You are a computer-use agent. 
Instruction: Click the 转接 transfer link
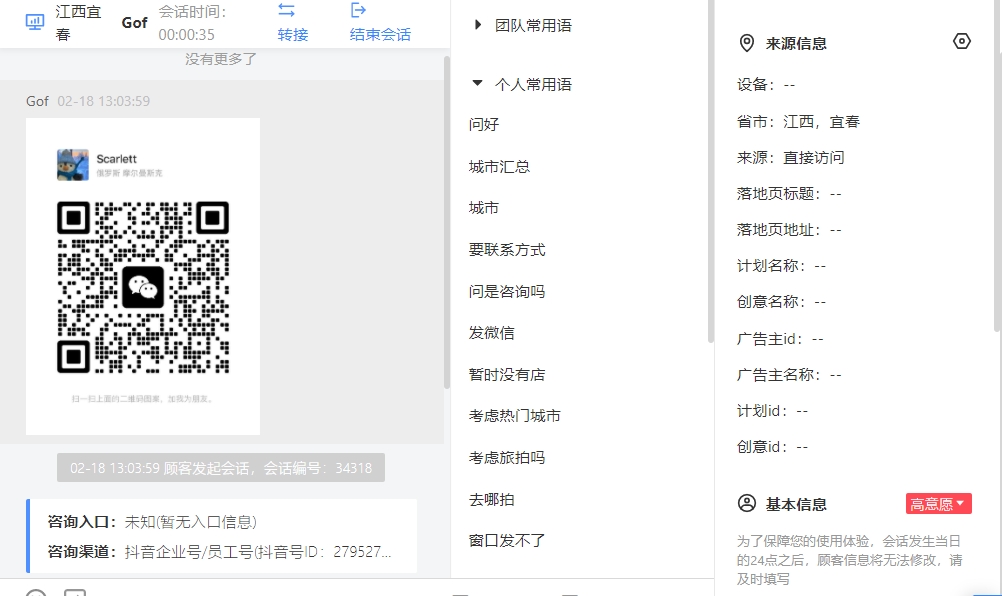293,34
